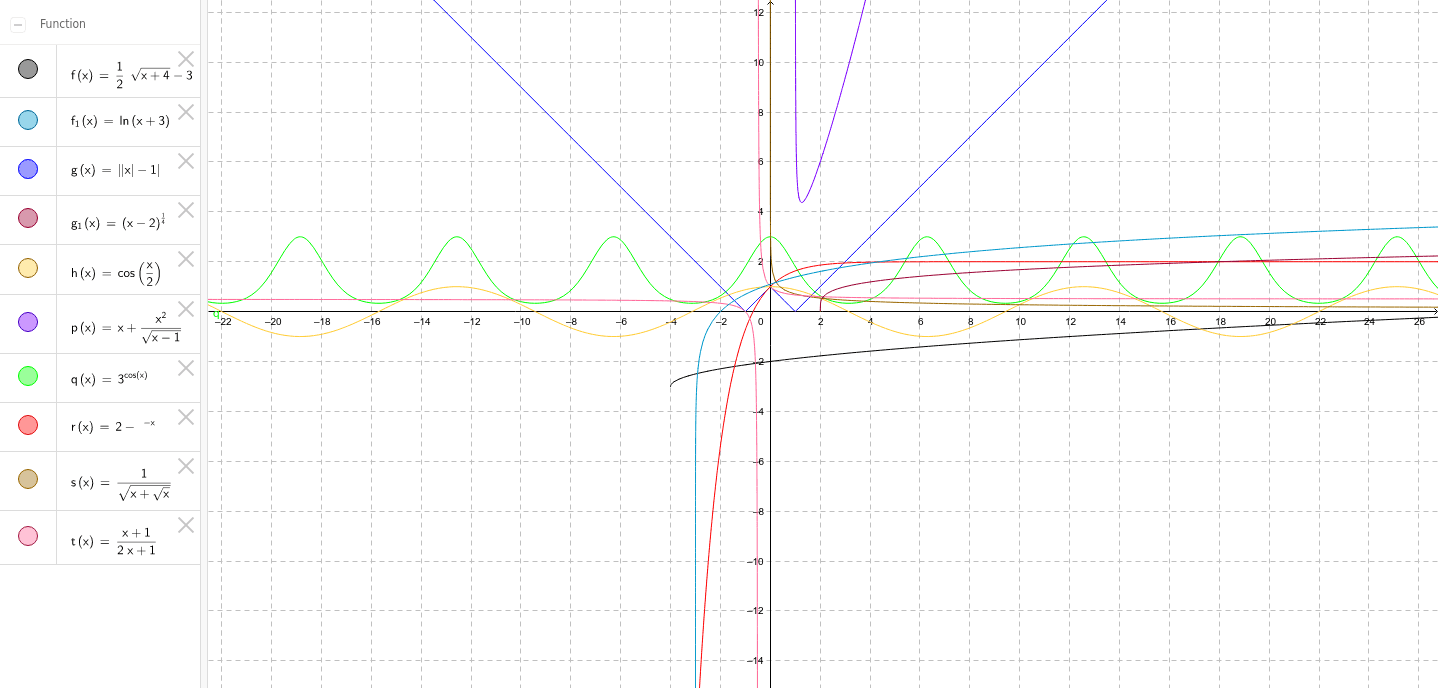
Task: Delete the ln(x+3) row with X
Action: [186, 112]
